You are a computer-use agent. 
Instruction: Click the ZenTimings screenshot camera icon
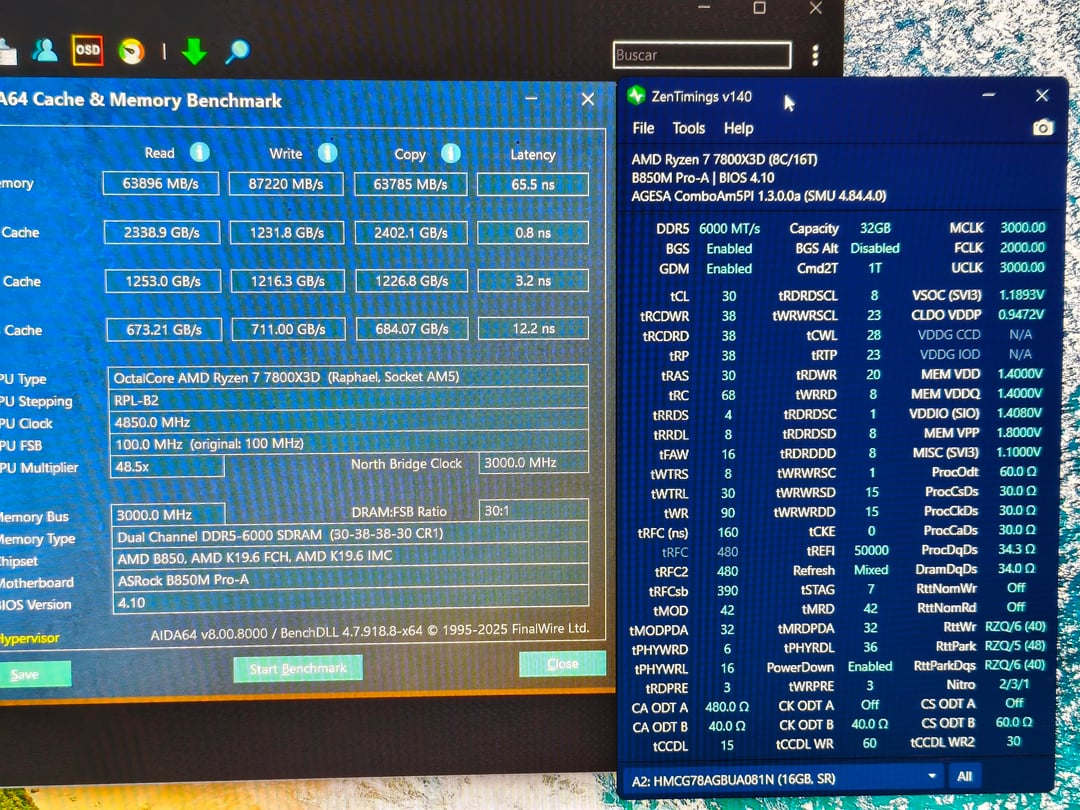click(x=1043, y=127)
